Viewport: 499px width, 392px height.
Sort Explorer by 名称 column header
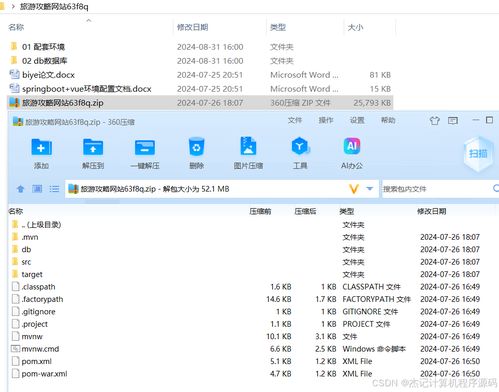point(16,27)
